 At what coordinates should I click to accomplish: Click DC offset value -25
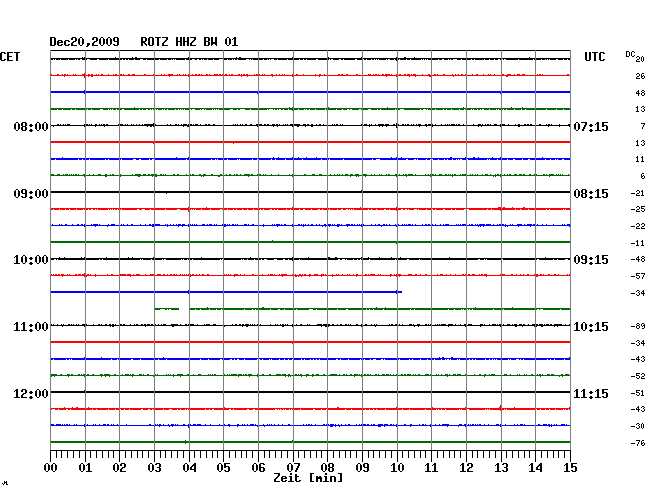[x=638, y=209]
